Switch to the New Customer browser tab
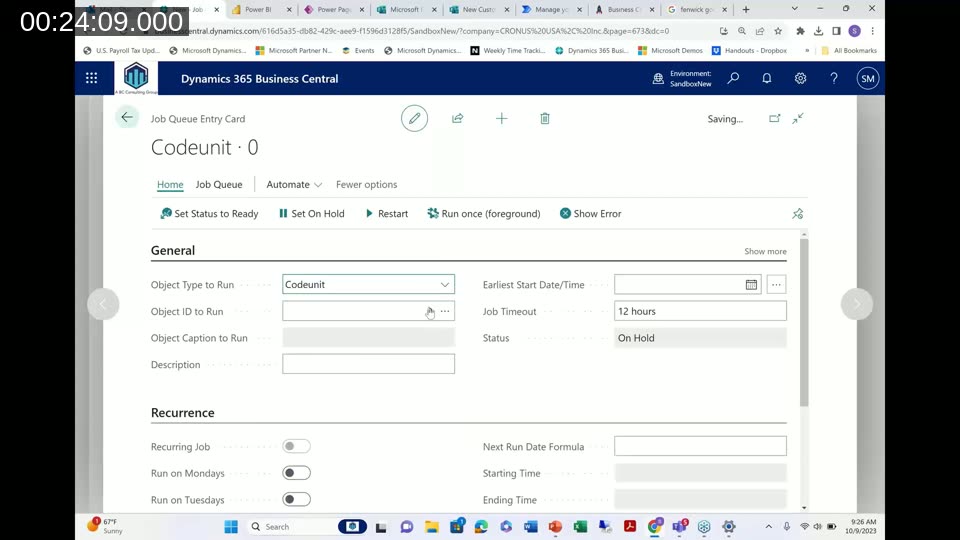Screen dimensions: 960x540 click(x=478, y=9)
